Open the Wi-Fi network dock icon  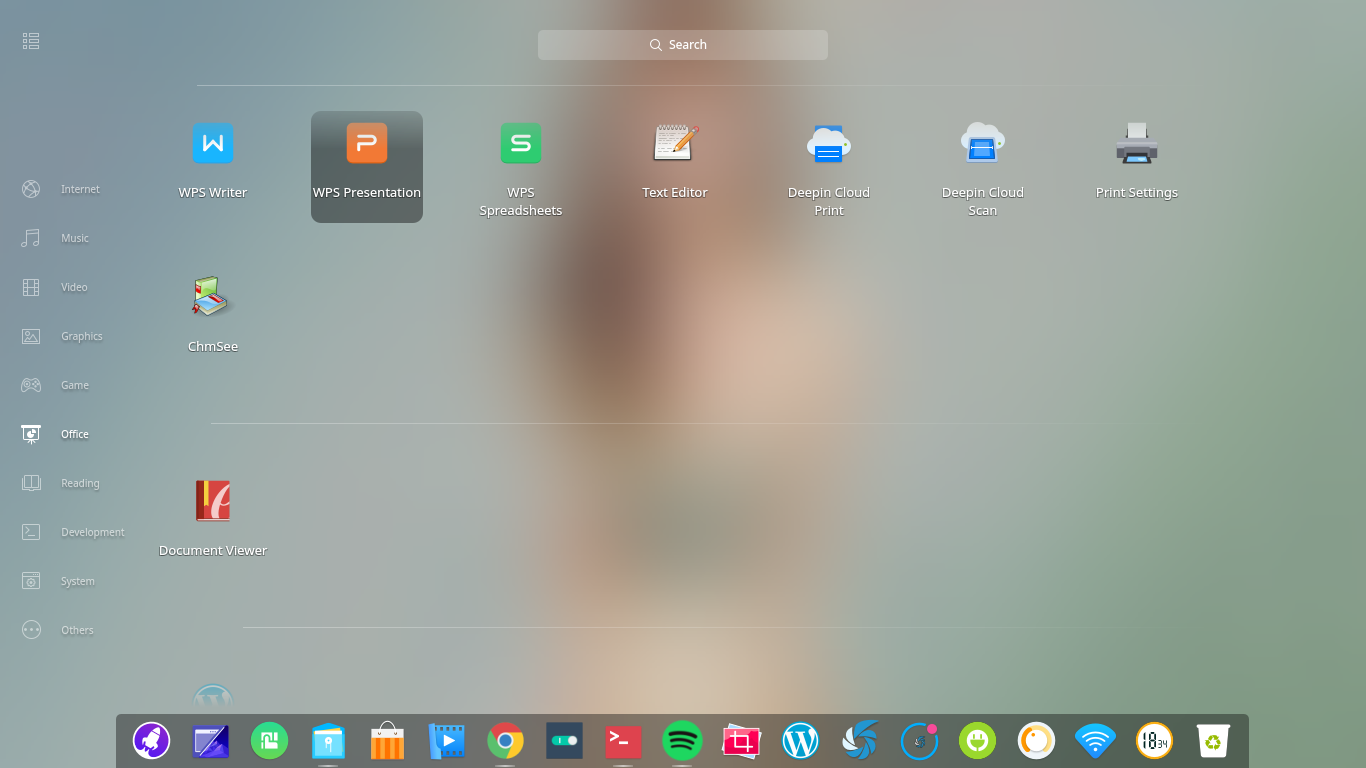tap(1096, 741)
